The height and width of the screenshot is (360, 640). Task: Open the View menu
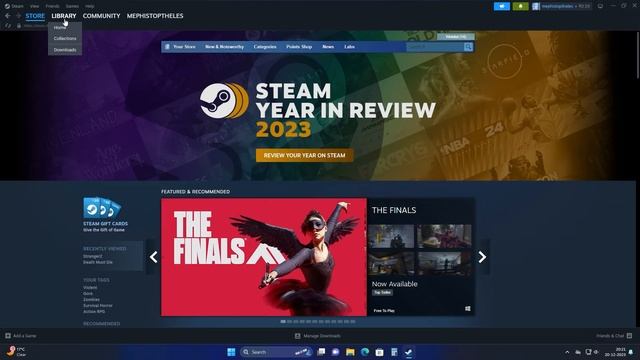(x=34, y=6)
